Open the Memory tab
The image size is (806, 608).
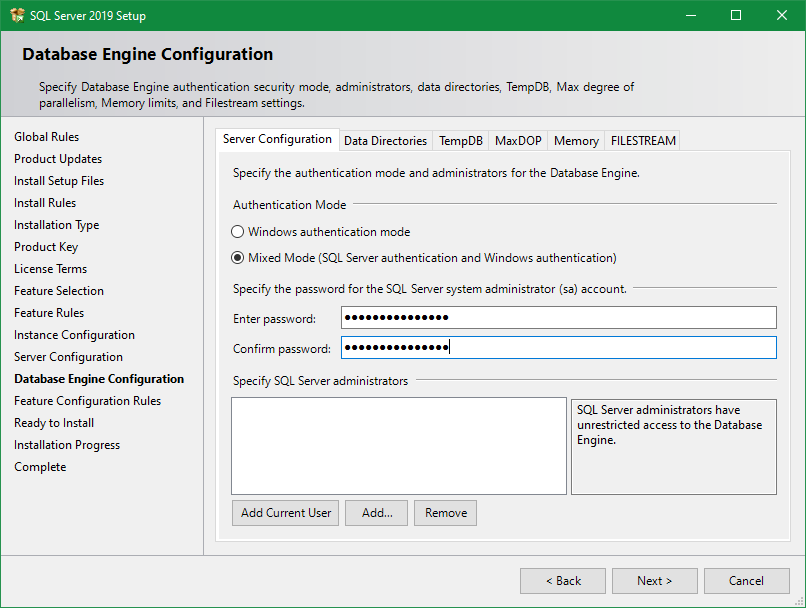576,140
